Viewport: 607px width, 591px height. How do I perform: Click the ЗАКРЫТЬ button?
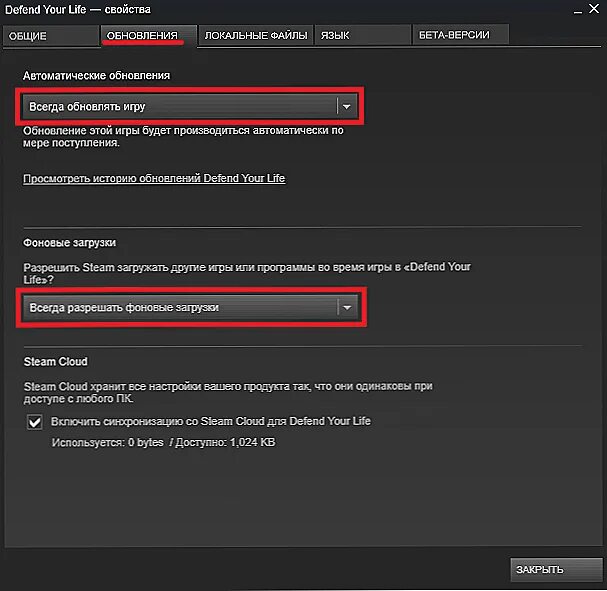pos(556,569)
